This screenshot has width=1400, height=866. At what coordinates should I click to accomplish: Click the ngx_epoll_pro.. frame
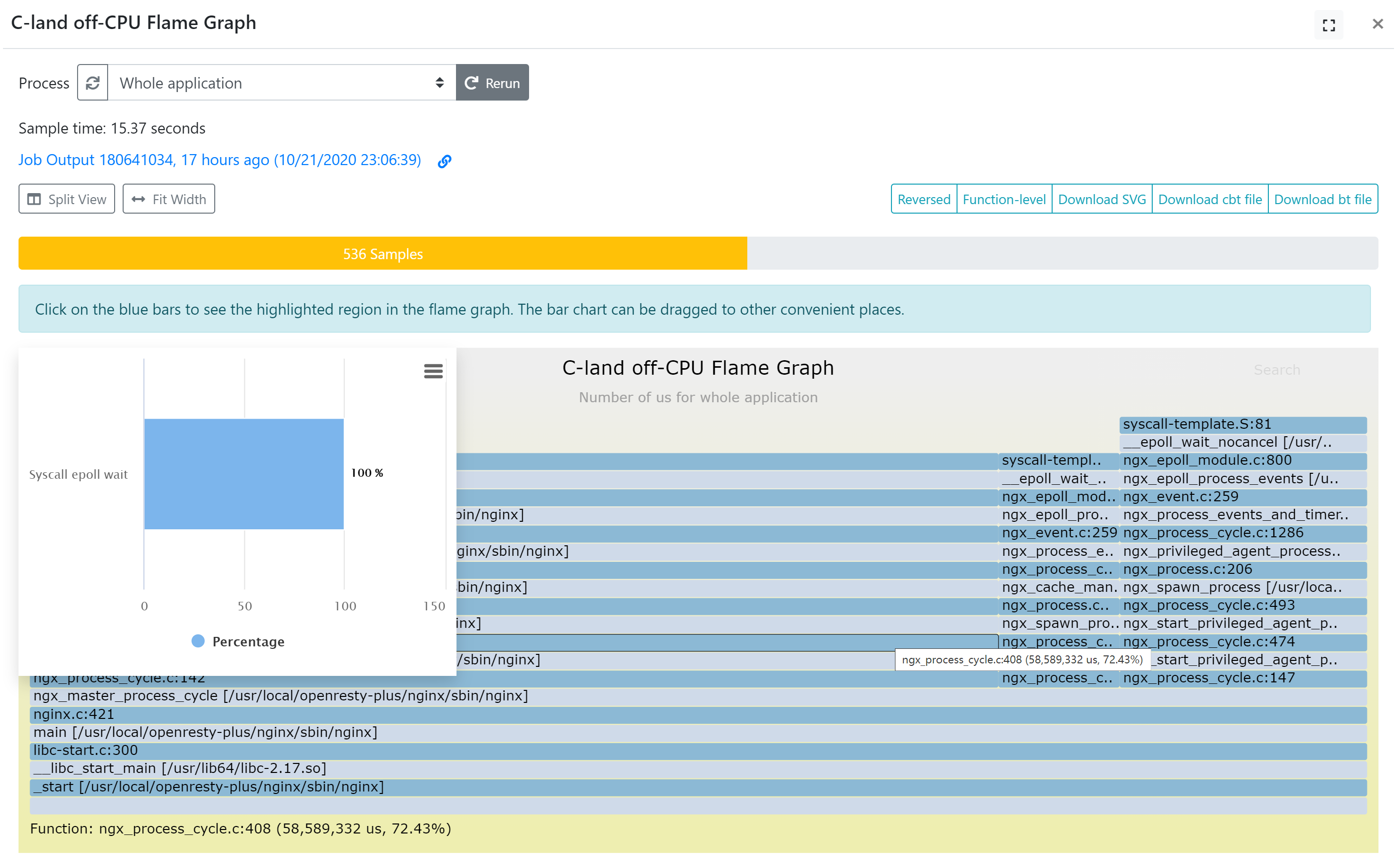point(1059,515)
